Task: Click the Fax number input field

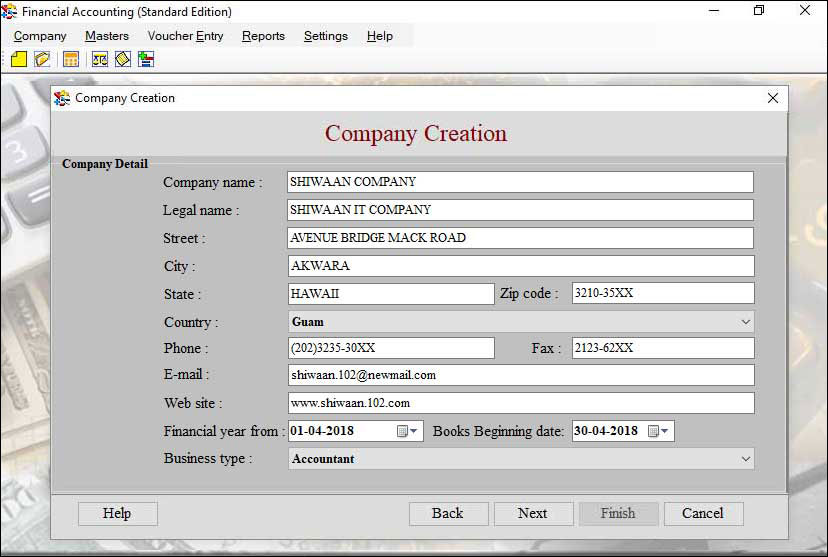Action: pos(663,348)
